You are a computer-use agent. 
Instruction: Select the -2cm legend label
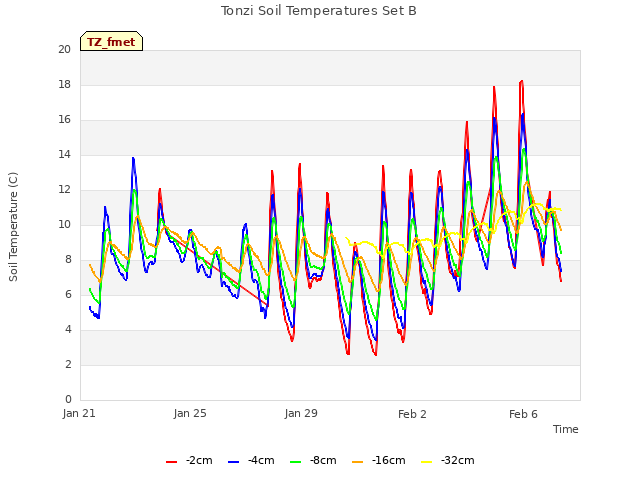point(199,460)
